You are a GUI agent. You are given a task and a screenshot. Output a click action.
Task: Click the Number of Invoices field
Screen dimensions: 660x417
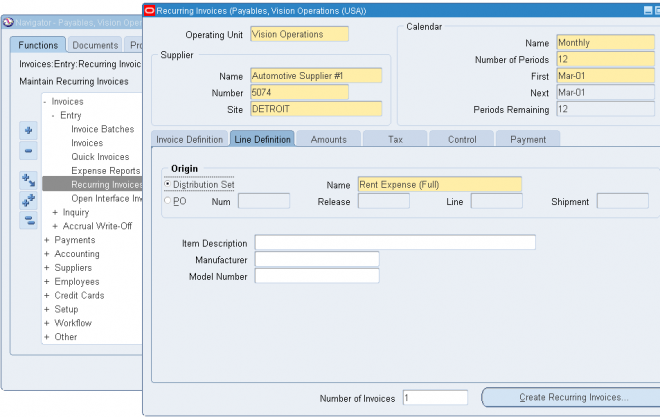pos(435,398)
